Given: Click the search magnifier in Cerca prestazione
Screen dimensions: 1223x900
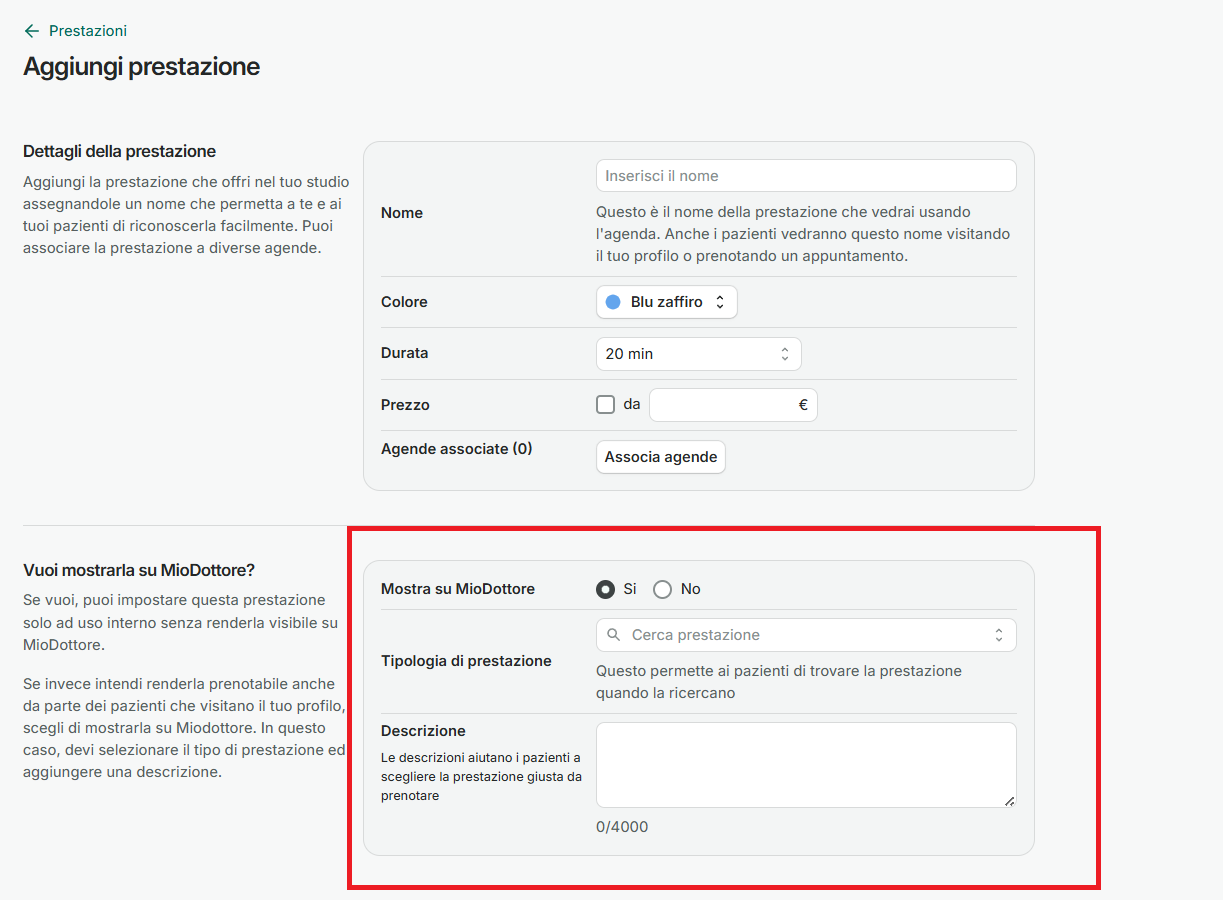Looking at the screenshot, I should click(x=614, y=635).
